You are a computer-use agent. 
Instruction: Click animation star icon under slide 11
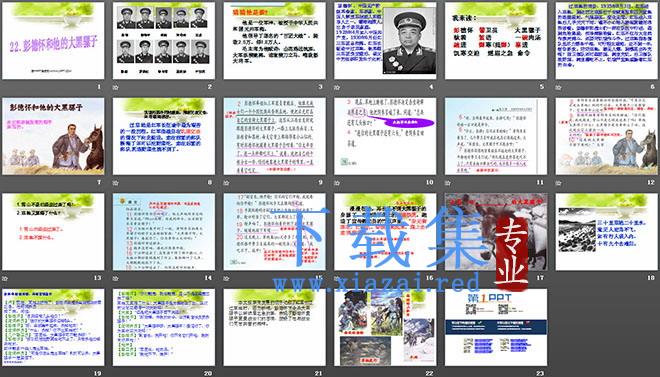point(447,183)
